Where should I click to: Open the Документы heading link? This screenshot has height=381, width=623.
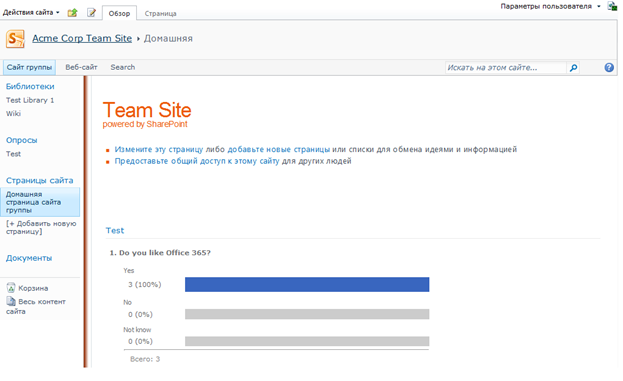(29, 258)
